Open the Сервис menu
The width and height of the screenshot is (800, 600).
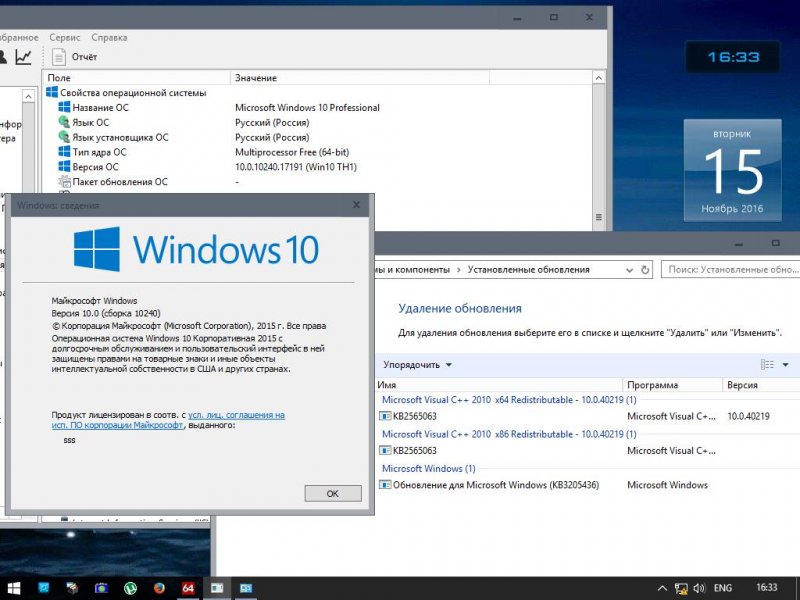[x=66, y=37]
